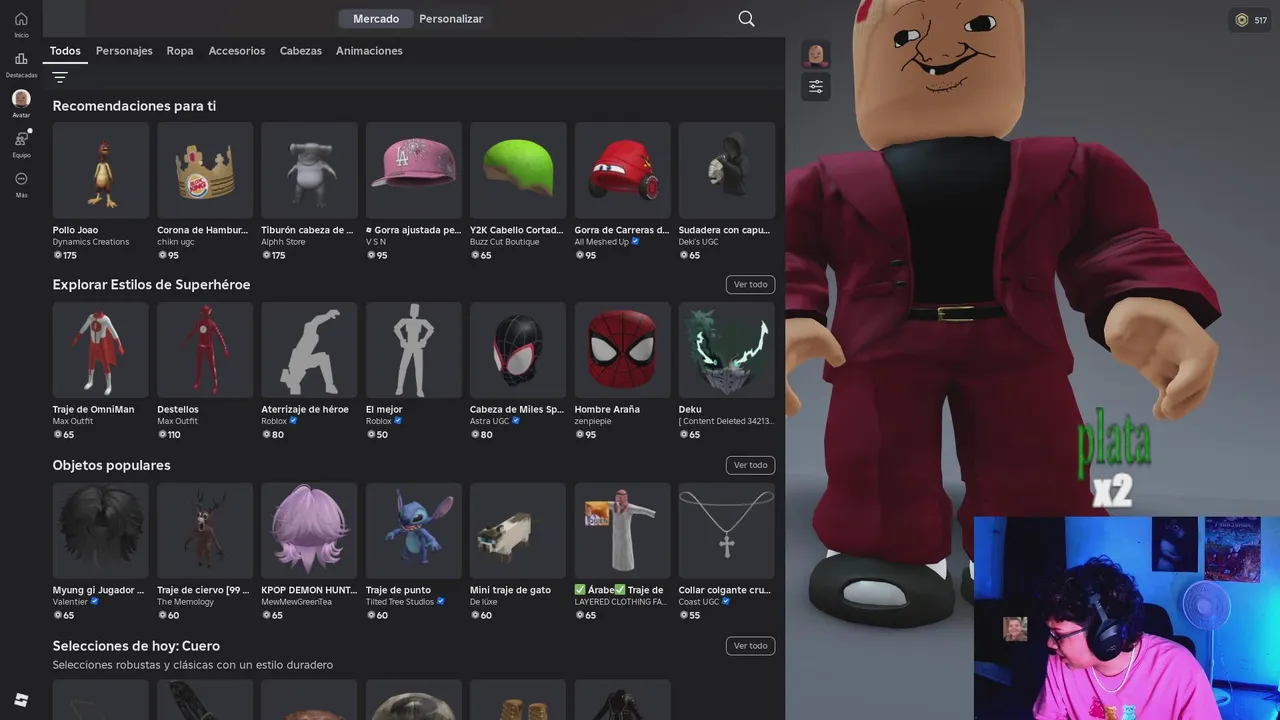The image size is (1280, 720).
Task: Switch to Personalizar mode
Action: [x=451, y=19]
